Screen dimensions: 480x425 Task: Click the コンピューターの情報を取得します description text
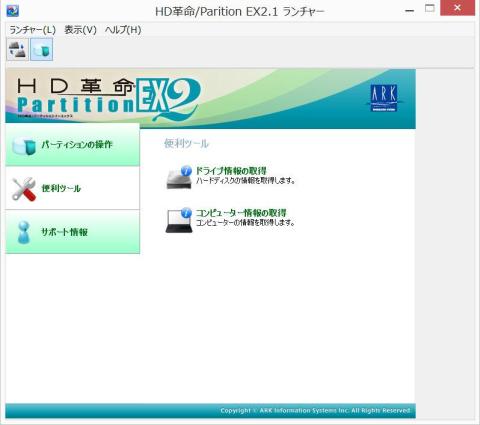[x=245, y=223]
